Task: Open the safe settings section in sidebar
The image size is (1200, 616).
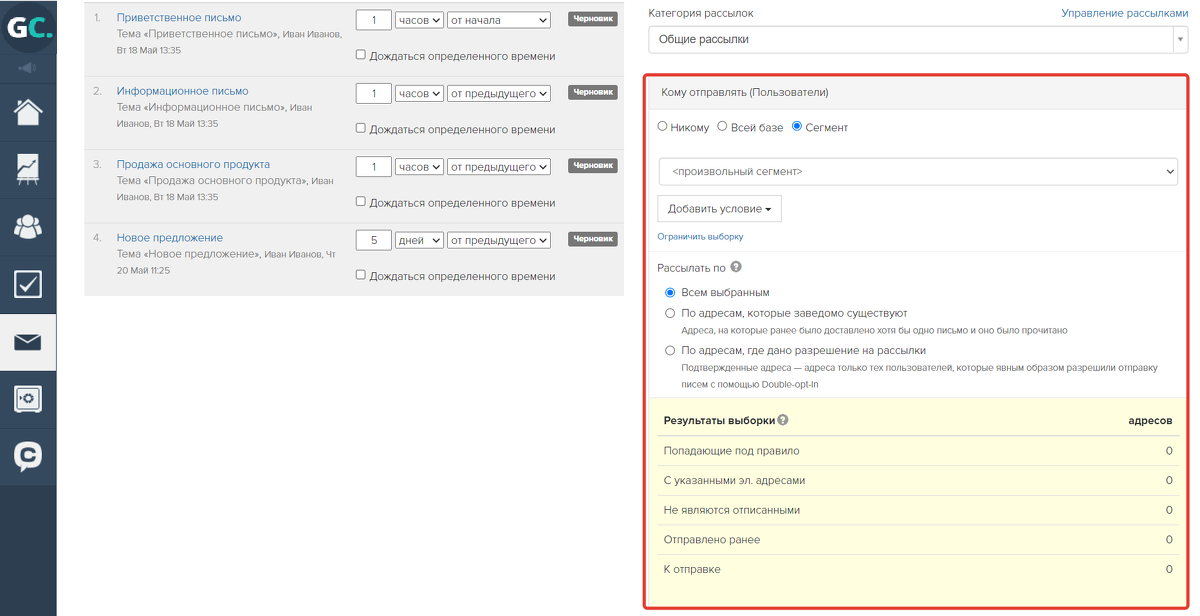Action: coord(28,399)
